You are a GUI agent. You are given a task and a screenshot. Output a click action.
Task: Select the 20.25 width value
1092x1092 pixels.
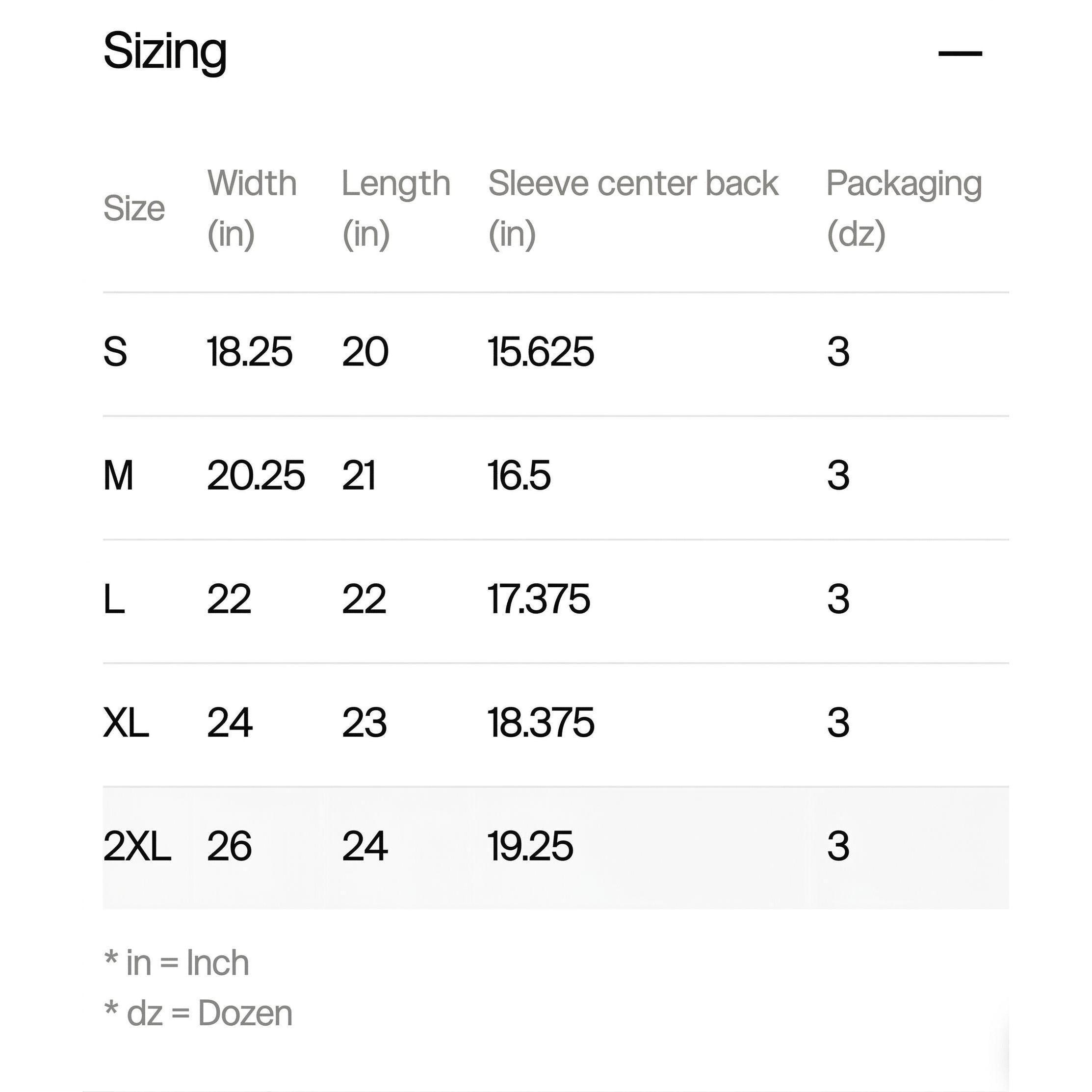point(256,475)
